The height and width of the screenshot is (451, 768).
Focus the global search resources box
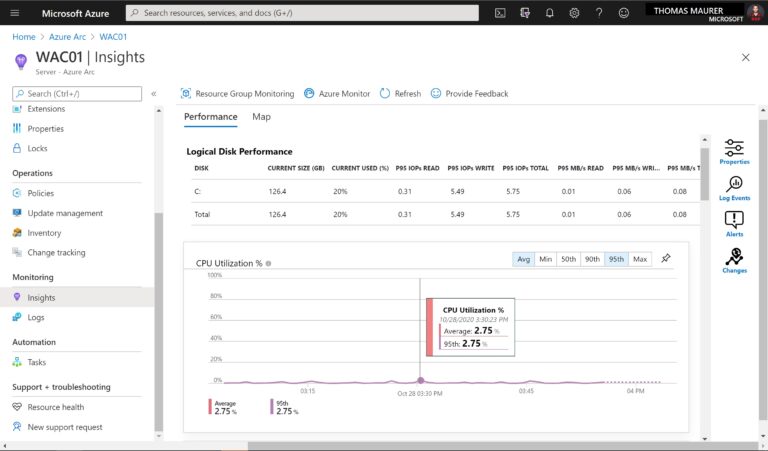tap(302, 13)
